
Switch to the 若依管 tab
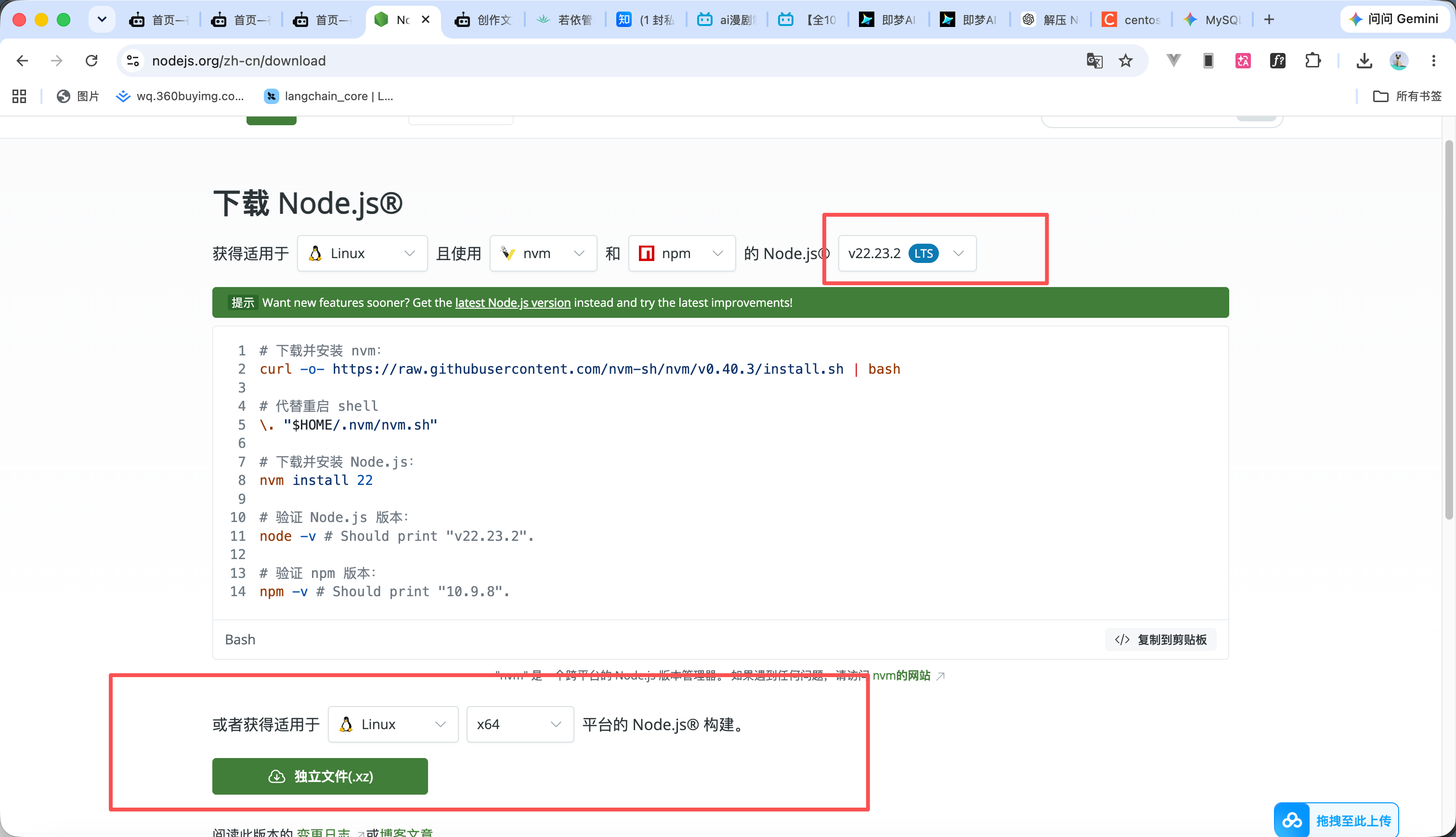pos(564,20)
